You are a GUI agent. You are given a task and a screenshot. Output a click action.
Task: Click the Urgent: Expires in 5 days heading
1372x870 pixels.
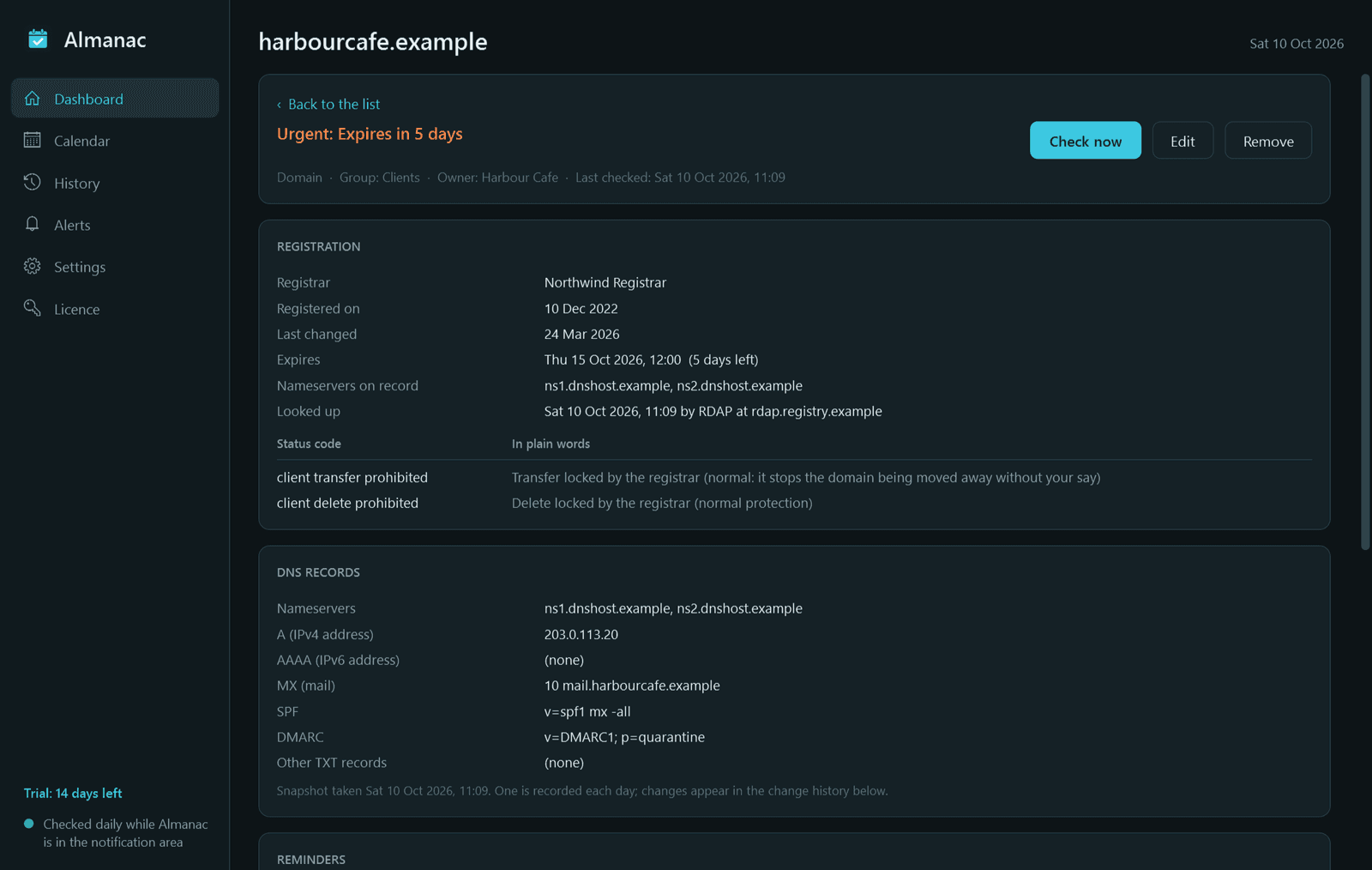point(370,134)
